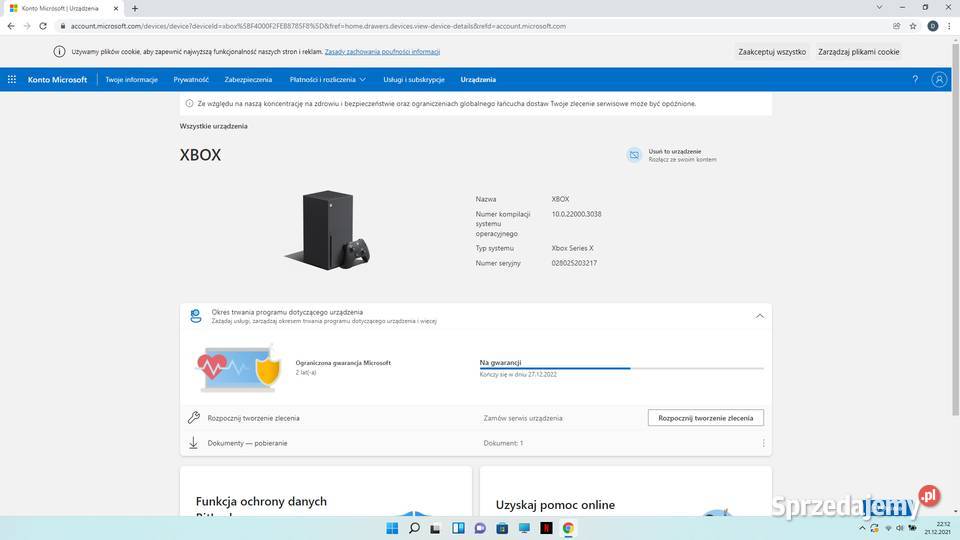Open the taskbar clock and date

(937, 528)
